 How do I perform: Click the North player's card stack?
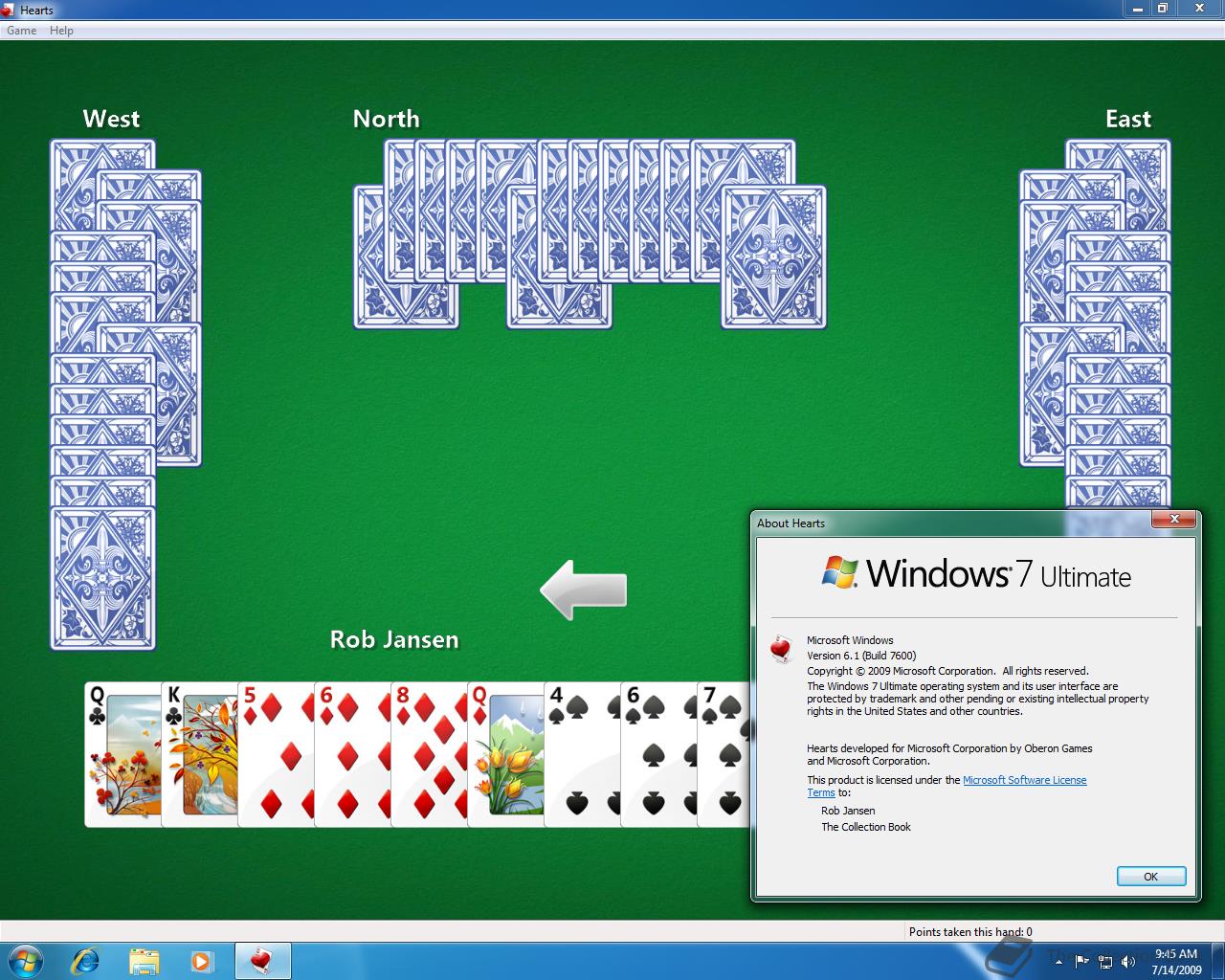click(590, 234)
